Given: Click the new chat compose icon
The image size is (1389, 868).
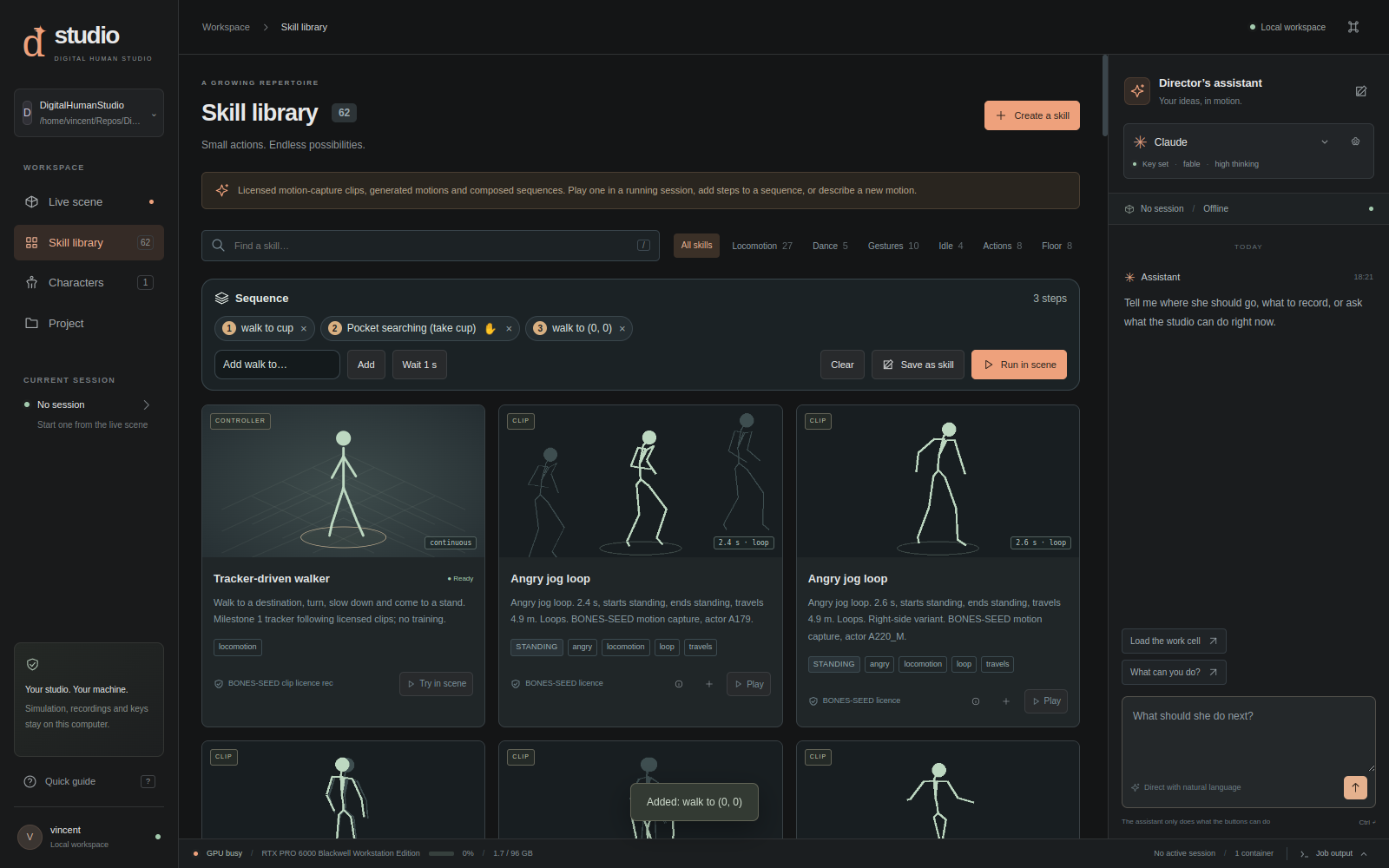Looking at the screenshot, I should pyautogui.click(x=1361, y=91).
